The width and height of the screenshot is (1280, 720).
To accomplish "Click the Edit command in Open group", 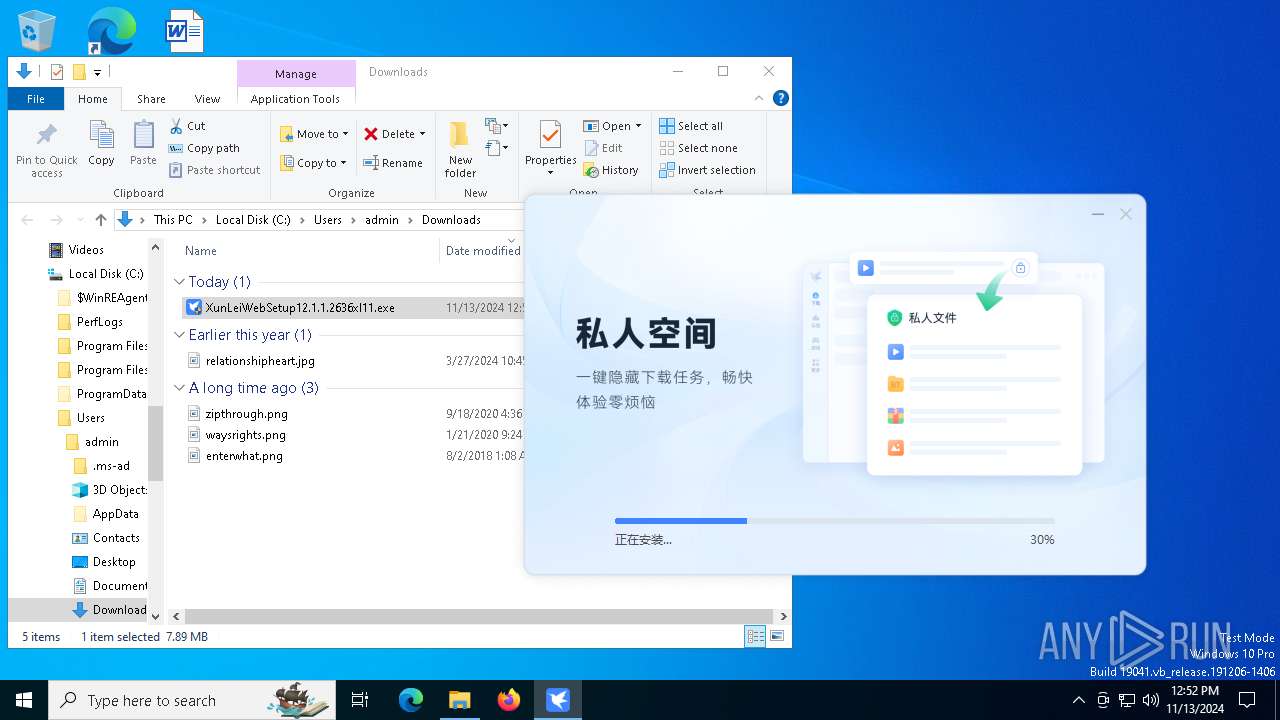I will coord(603,148).
